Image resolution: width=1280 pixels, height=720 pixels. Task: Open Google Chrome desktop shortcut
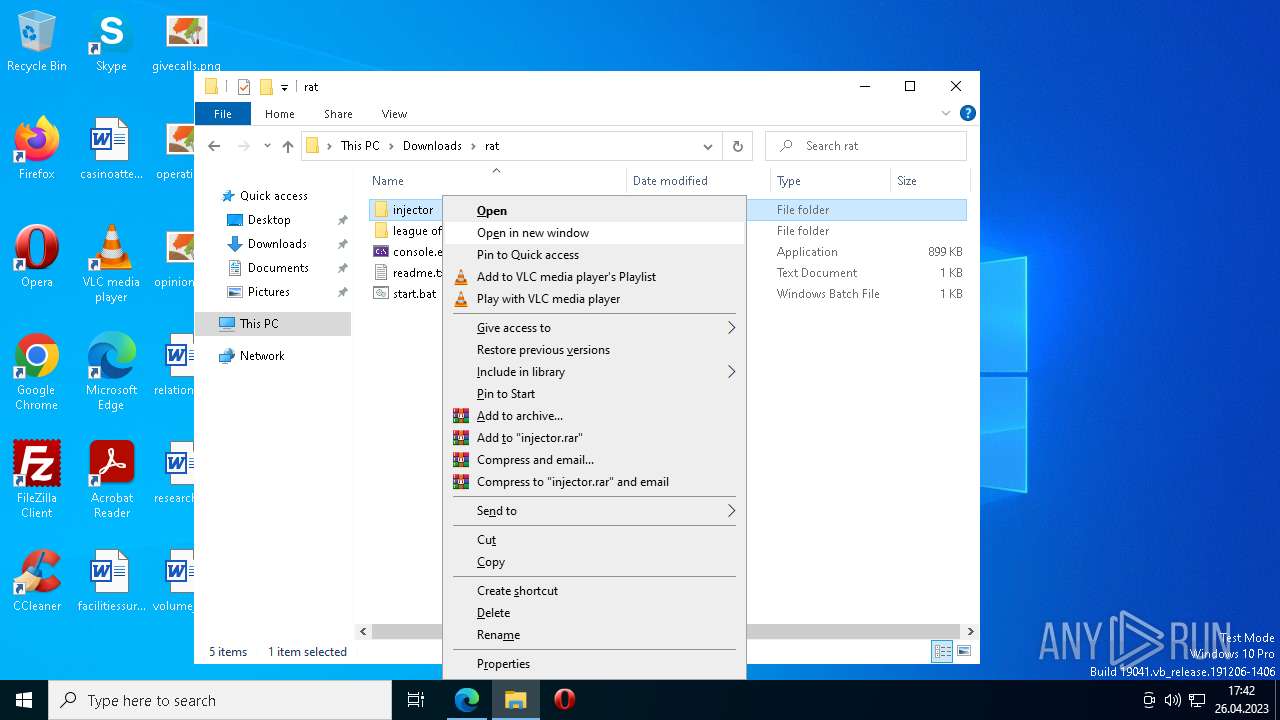(37, 372)
